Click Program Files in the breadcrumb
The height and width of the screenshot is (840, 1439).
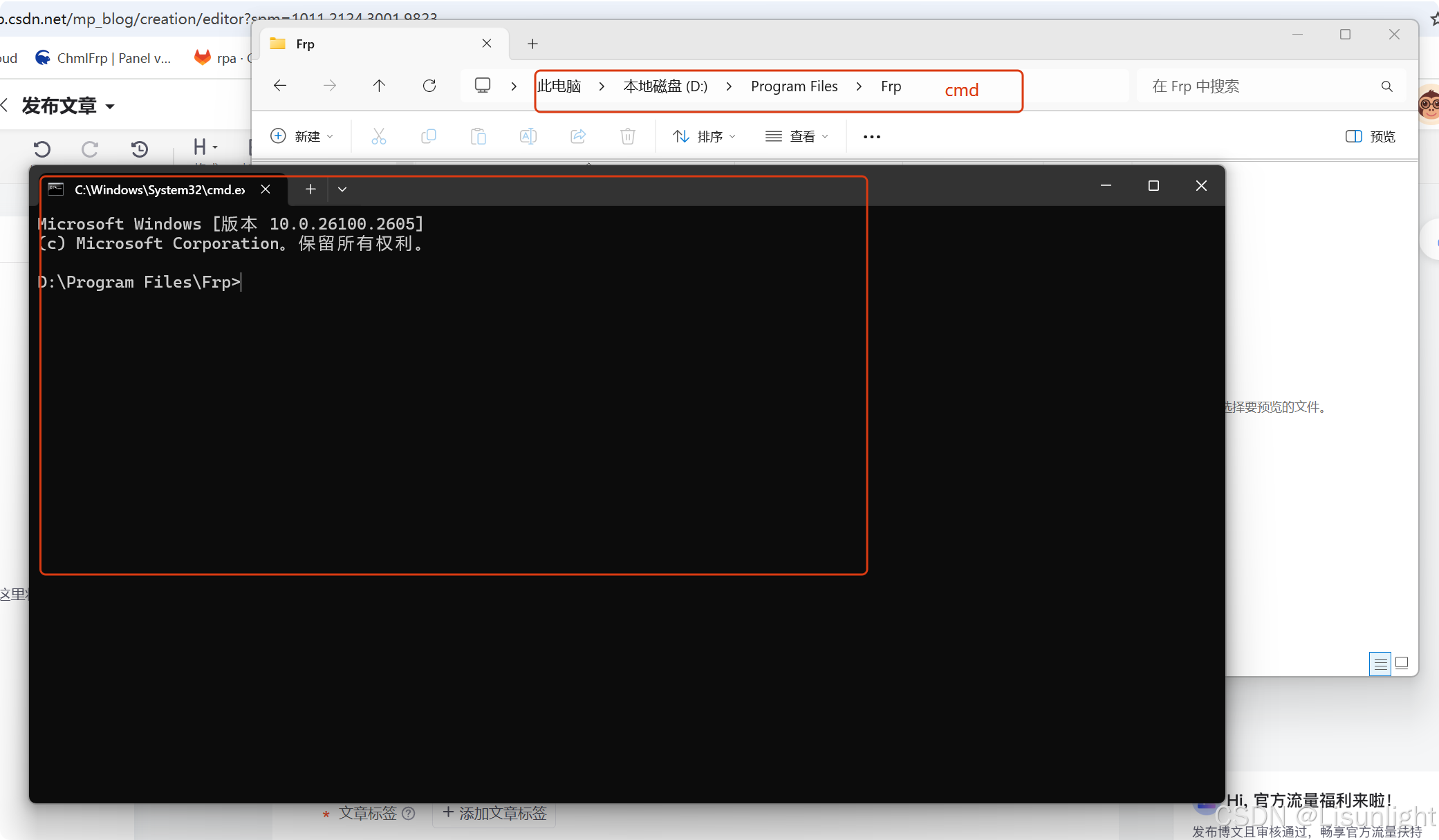tap(794, 86)
